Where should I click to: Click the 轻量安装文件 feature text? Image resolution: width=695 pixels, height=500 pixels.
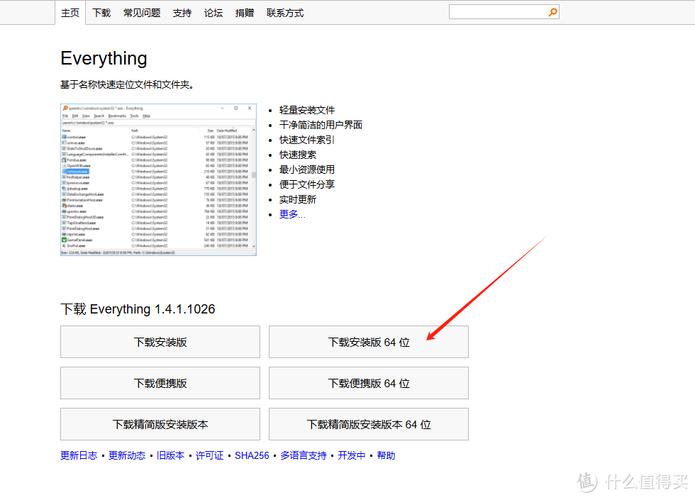point(307,110)
